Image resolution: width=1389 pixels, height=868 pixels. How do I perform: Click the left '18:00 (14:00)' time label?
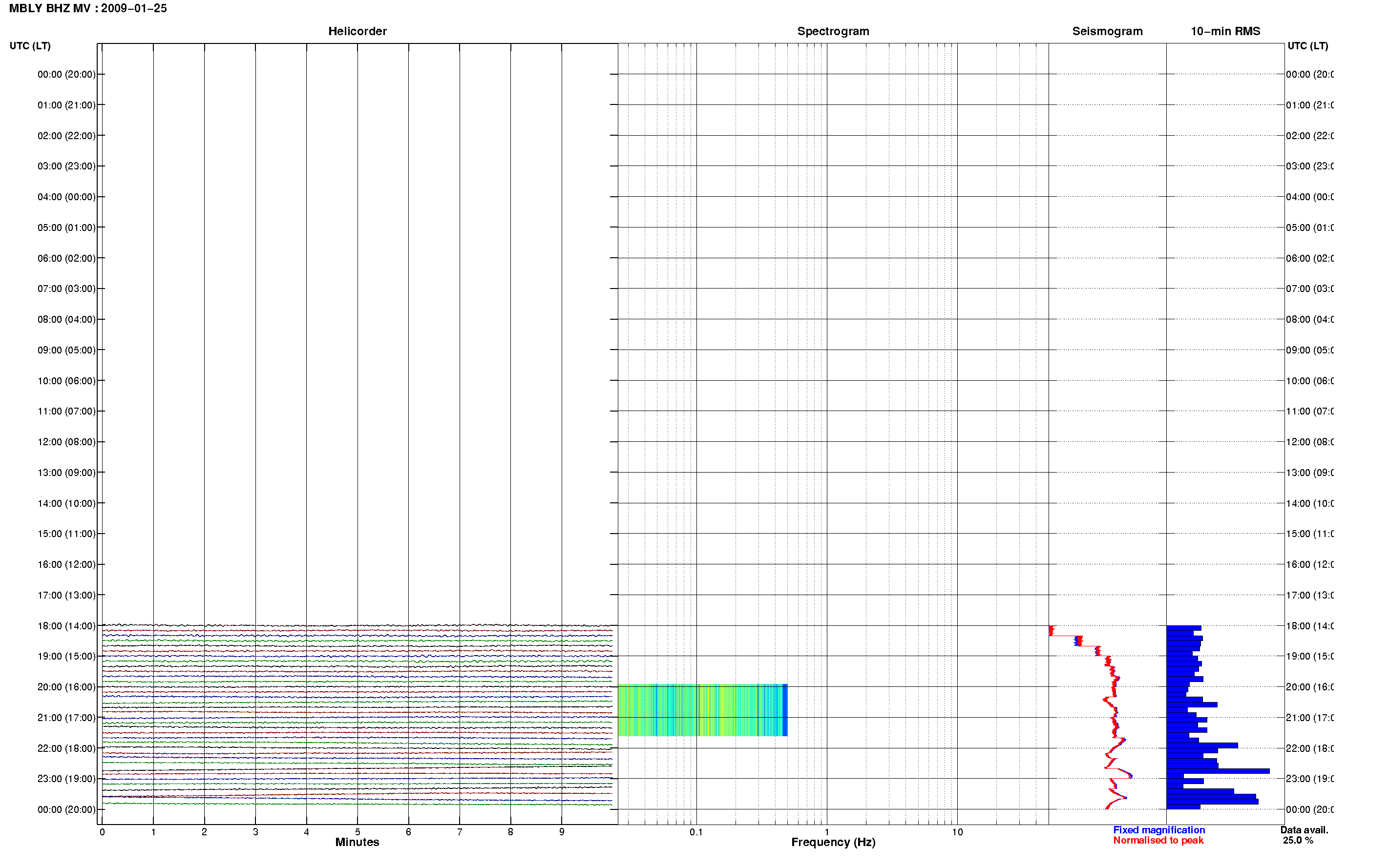click(66, 626)
